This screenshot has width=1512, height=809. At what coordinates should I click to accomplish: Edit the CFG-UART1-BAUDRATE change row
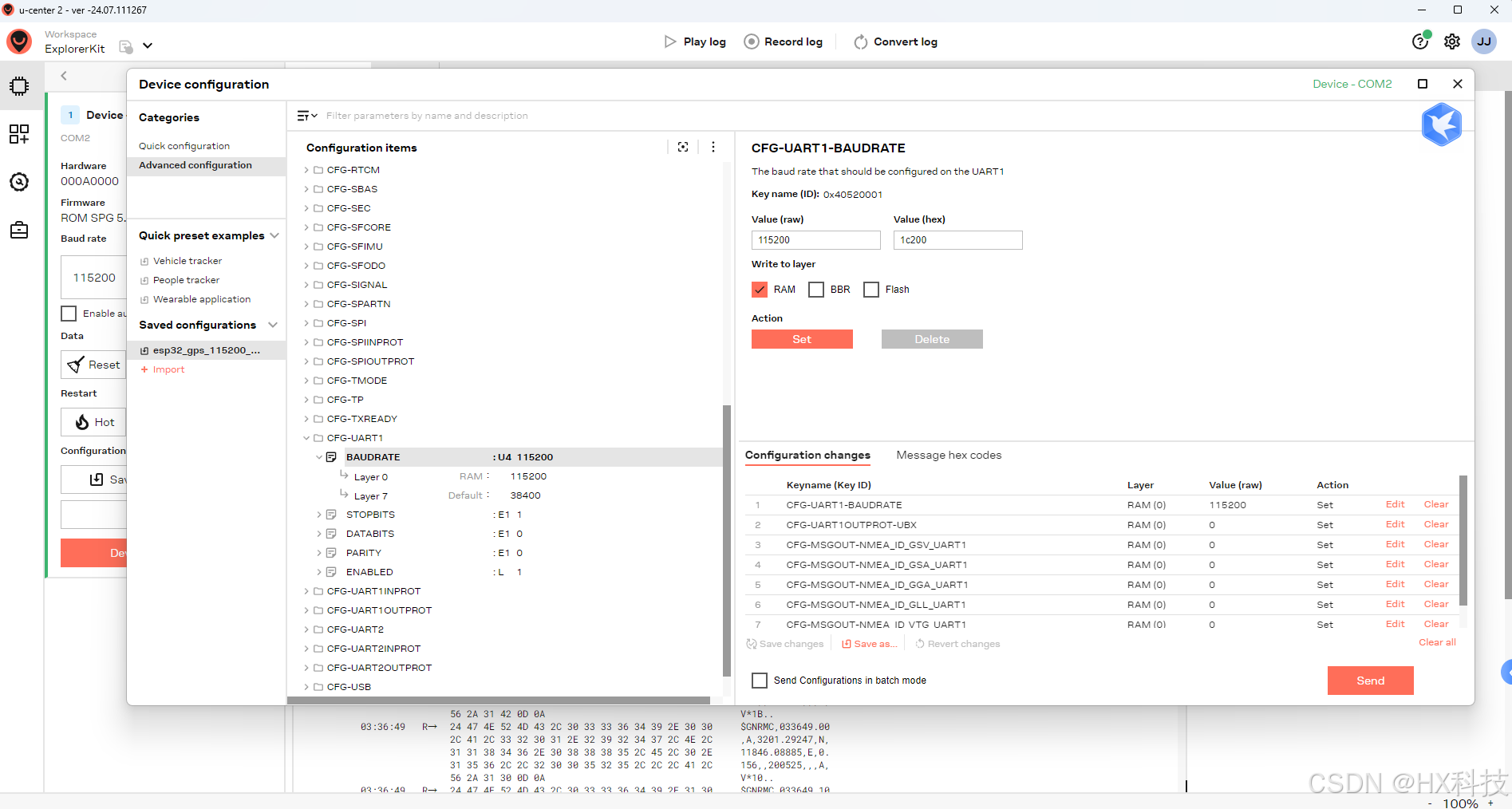(x=1395, y=504)
